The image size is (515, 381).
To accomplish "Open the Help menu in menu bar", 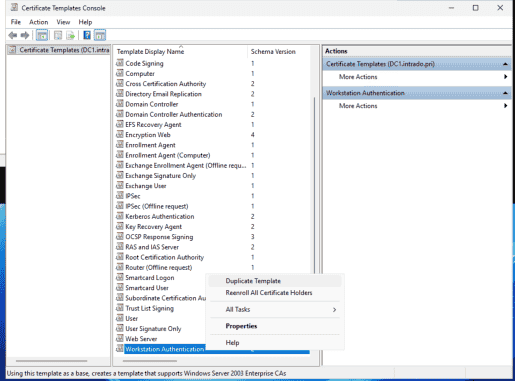I will pyautogui.click(x=85, y=22).
